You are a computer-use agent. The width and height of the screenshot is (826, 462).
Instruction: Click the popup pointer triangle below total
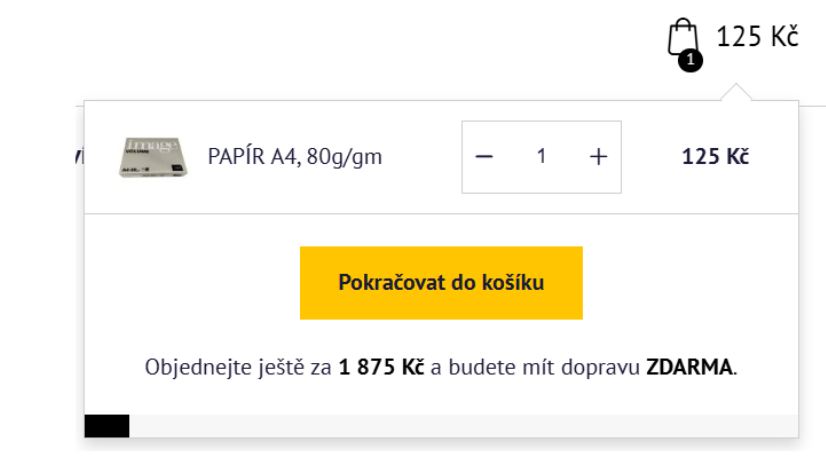pyautogui.click(x=736, y=92)
